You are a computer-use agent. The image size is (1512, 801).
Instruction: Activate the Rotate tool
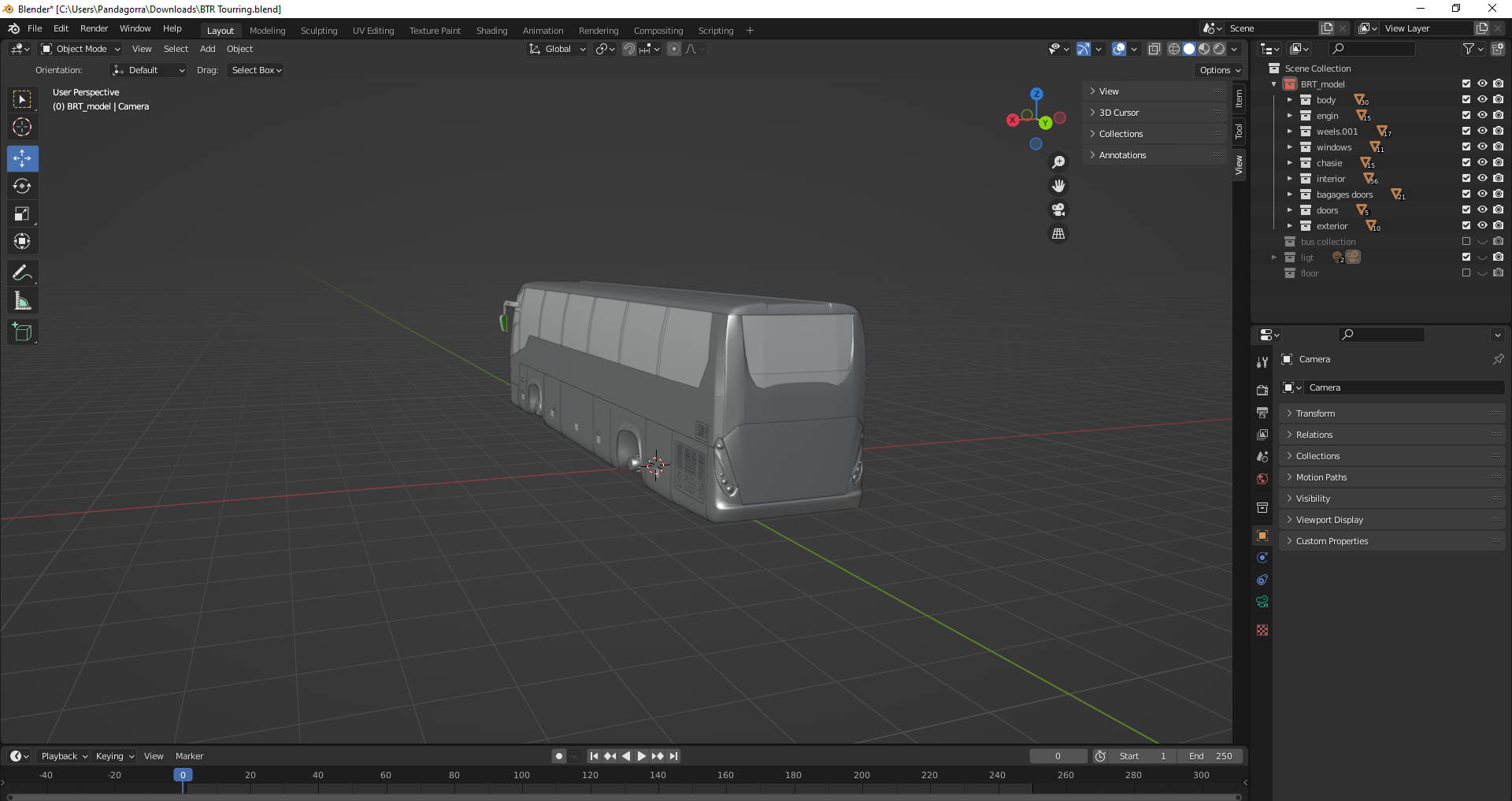tap(22, 187)
